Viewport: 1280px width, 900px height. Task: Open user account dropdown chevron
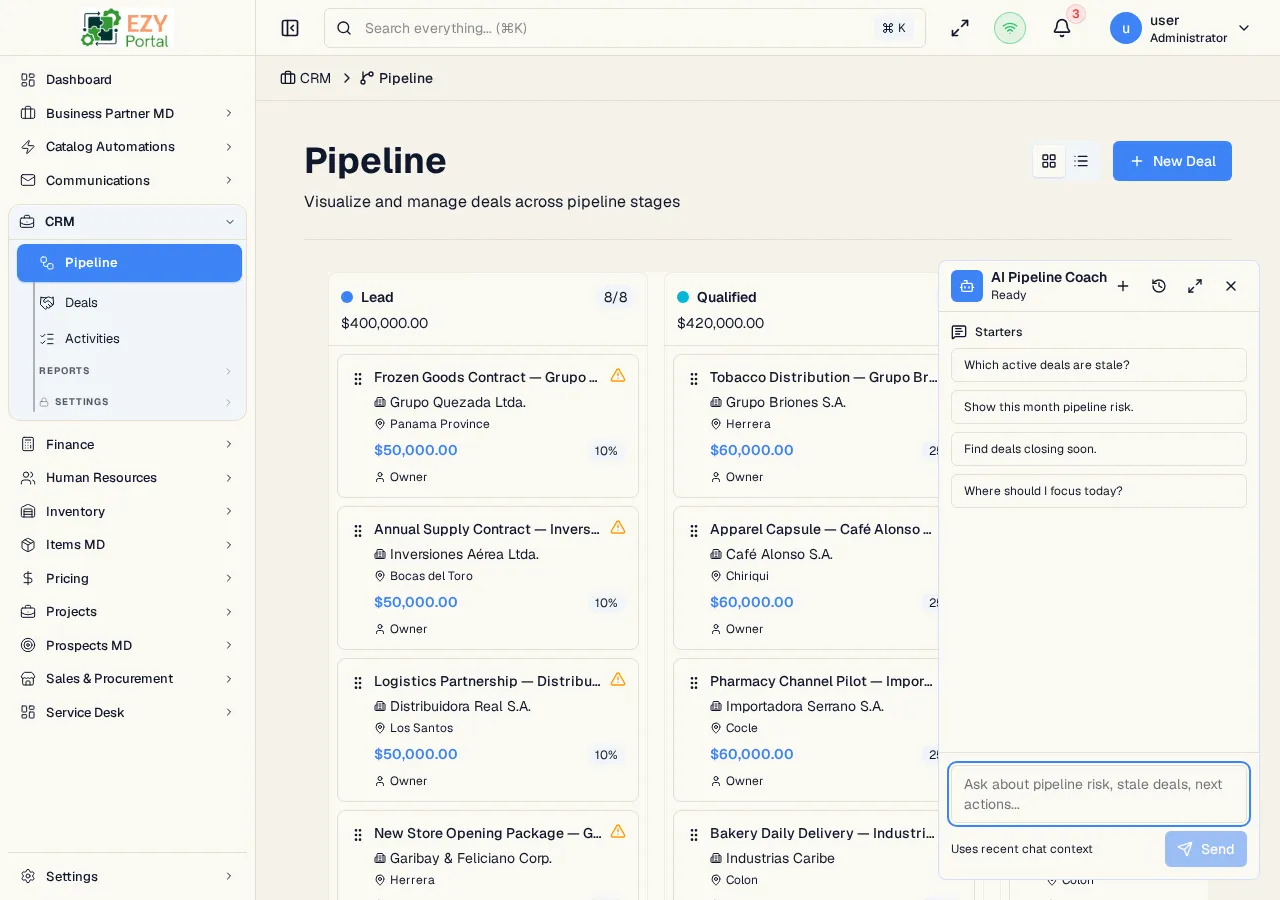[x=1244, y=28]
